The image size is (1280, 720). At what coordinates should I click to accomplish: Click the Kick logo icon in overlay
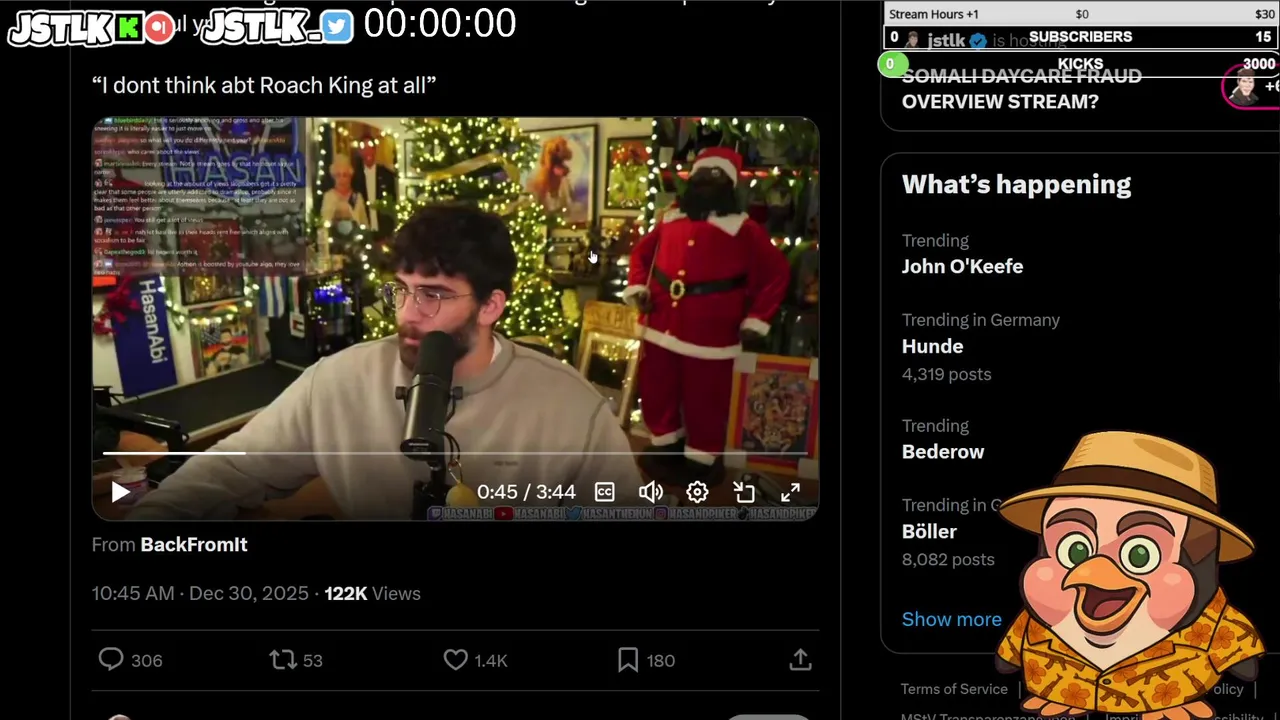tap(128, 28)
